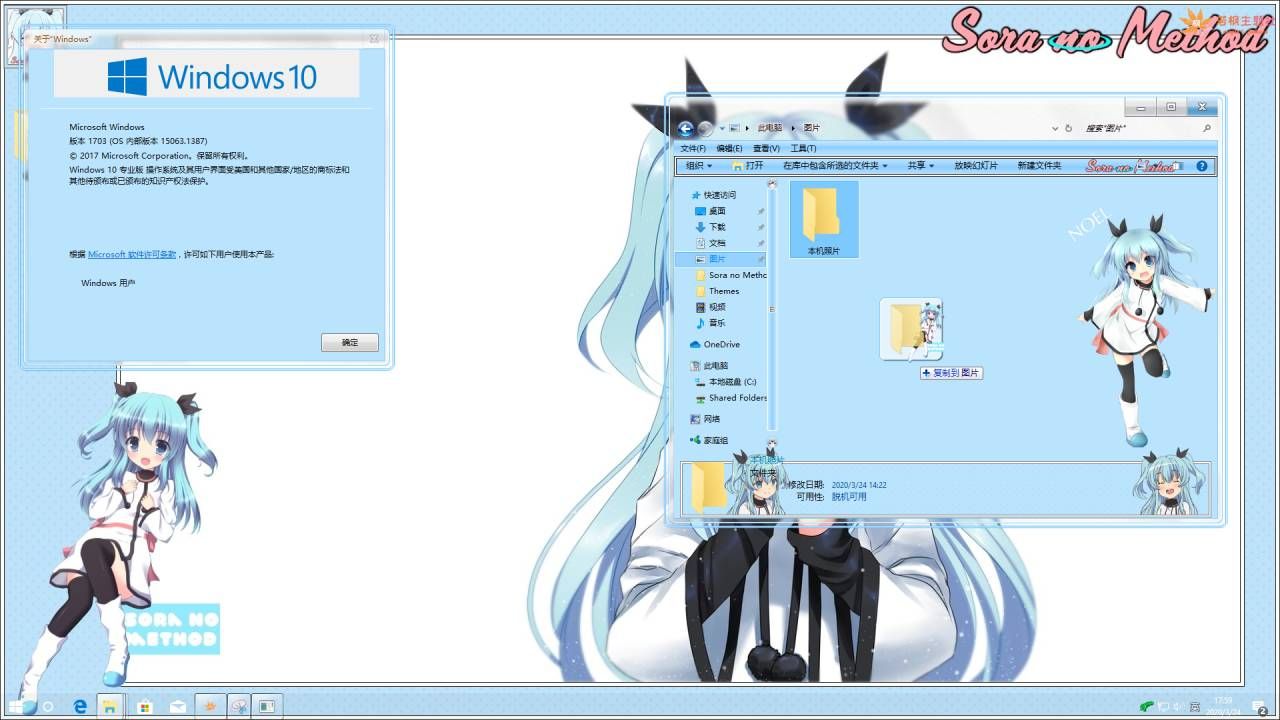Viewport: 1280px width, 720px height.
Task: Expand the address bar history dropdown arrow
Action: pyautogui.click(x=1055, y=128)
